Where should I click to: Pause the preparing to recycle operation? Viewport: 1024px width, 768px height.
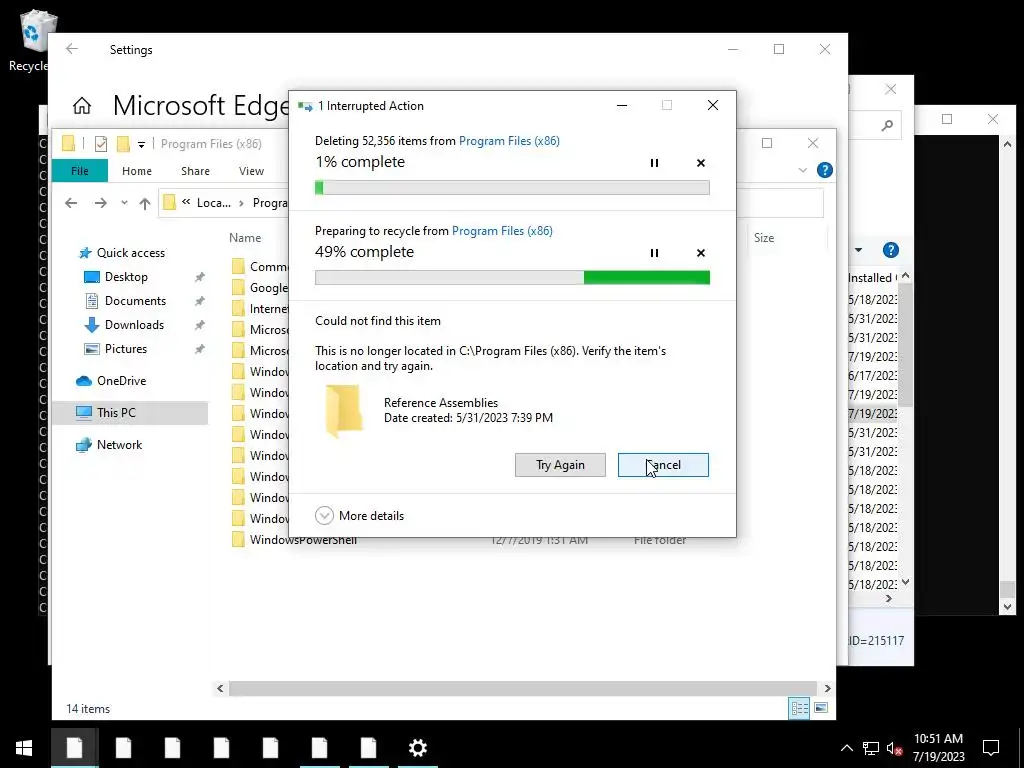click(x=654, y=253)
